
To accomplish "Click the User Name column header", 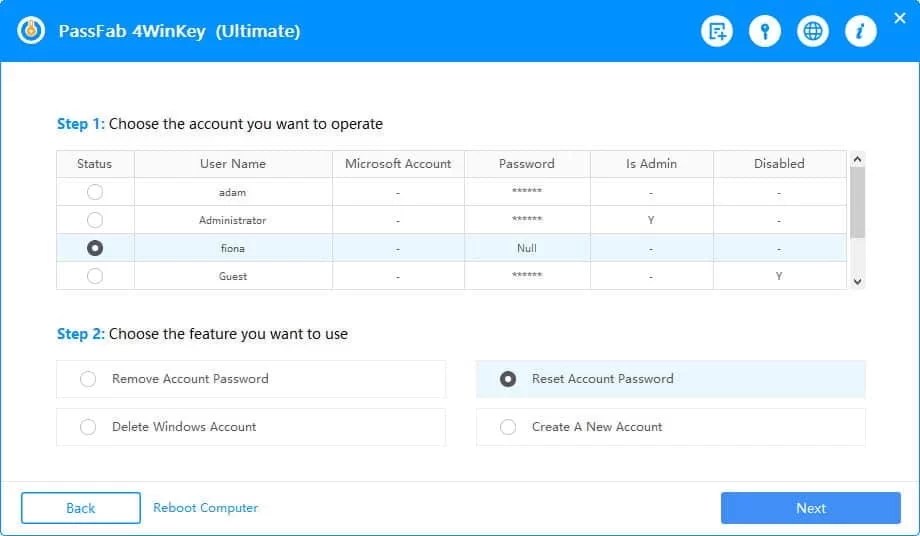I will point(233,164).
